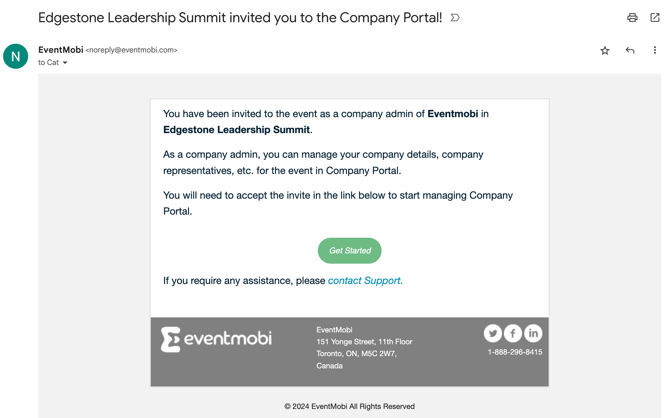Open email in a new window
The image size is (670, 418).
pos(655,18)
